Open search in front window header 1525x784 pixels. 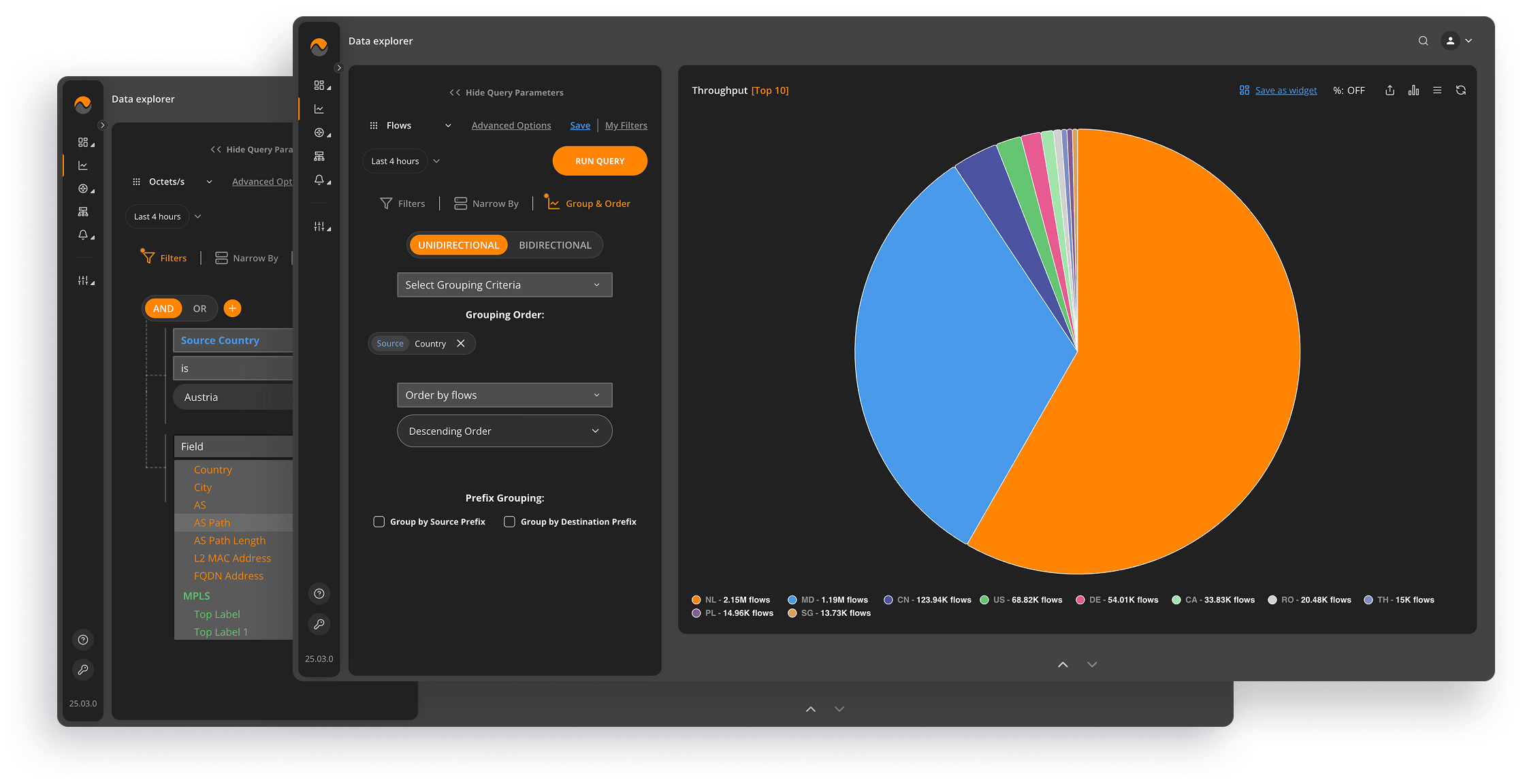point(1423,41)
